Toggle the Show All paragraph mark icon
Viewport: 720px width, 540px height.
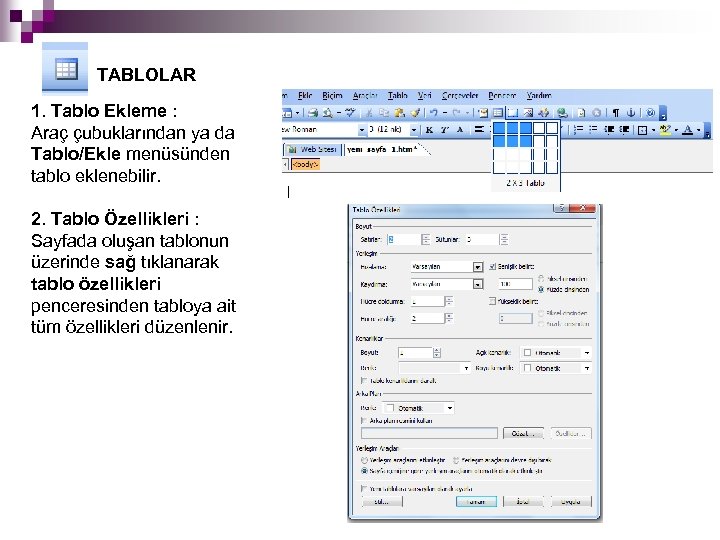pyautogui.click(x=616, y=112)
